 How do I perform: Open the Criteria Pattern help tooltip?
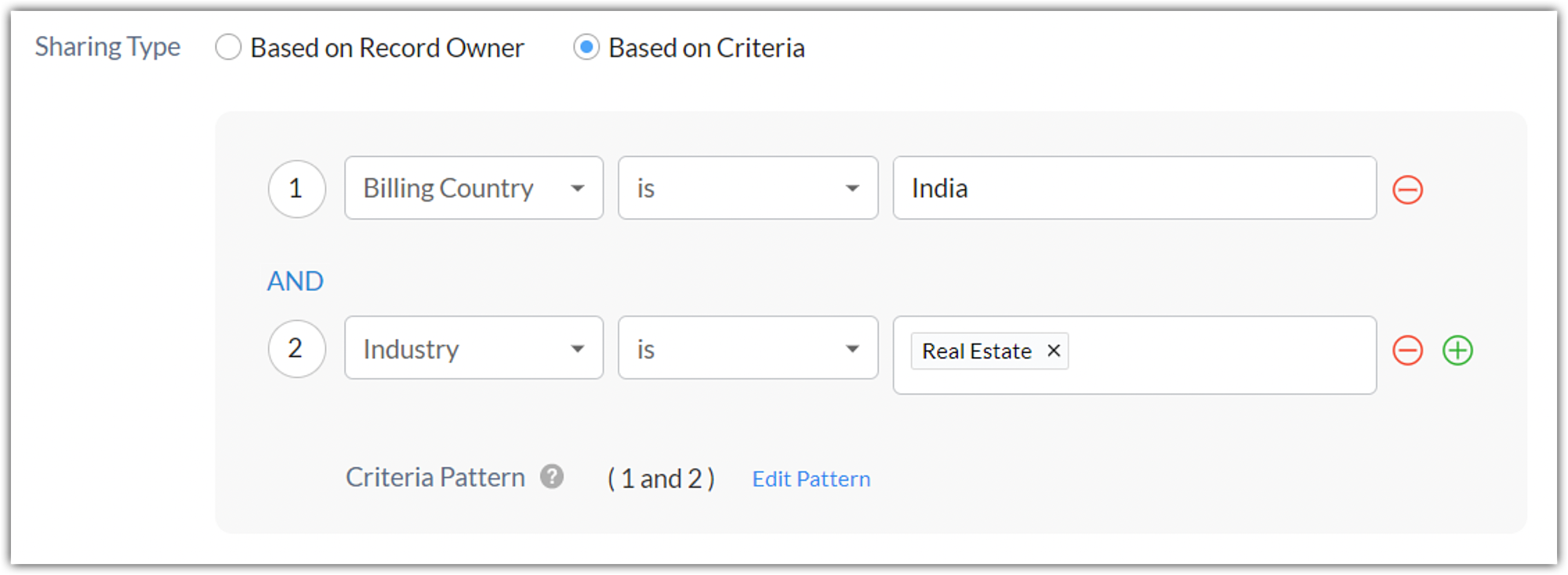click(552, 476)
